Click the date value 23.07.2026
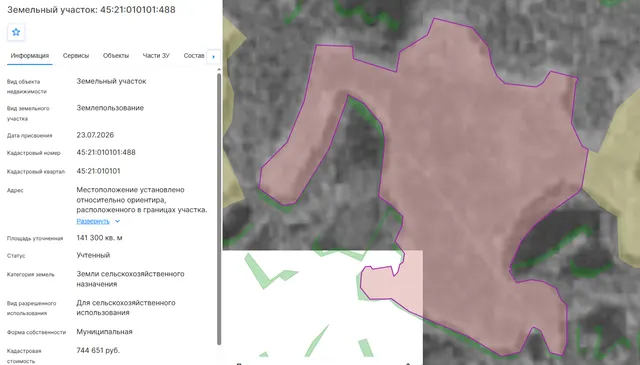 click(x=95, y=135)
